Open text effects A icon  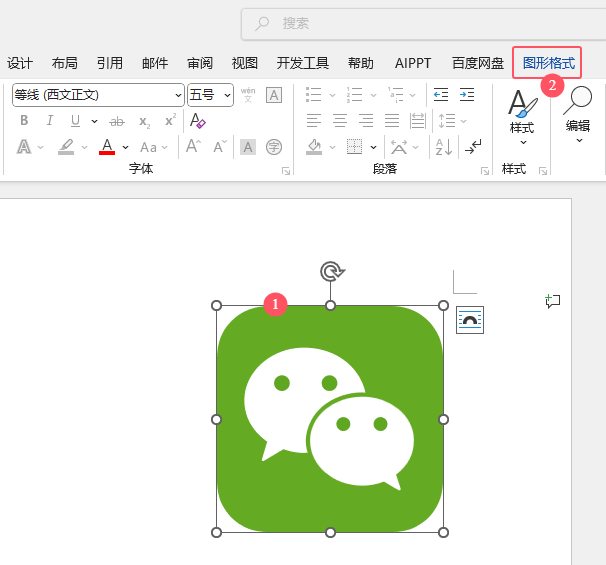click(x=24, y=147)
